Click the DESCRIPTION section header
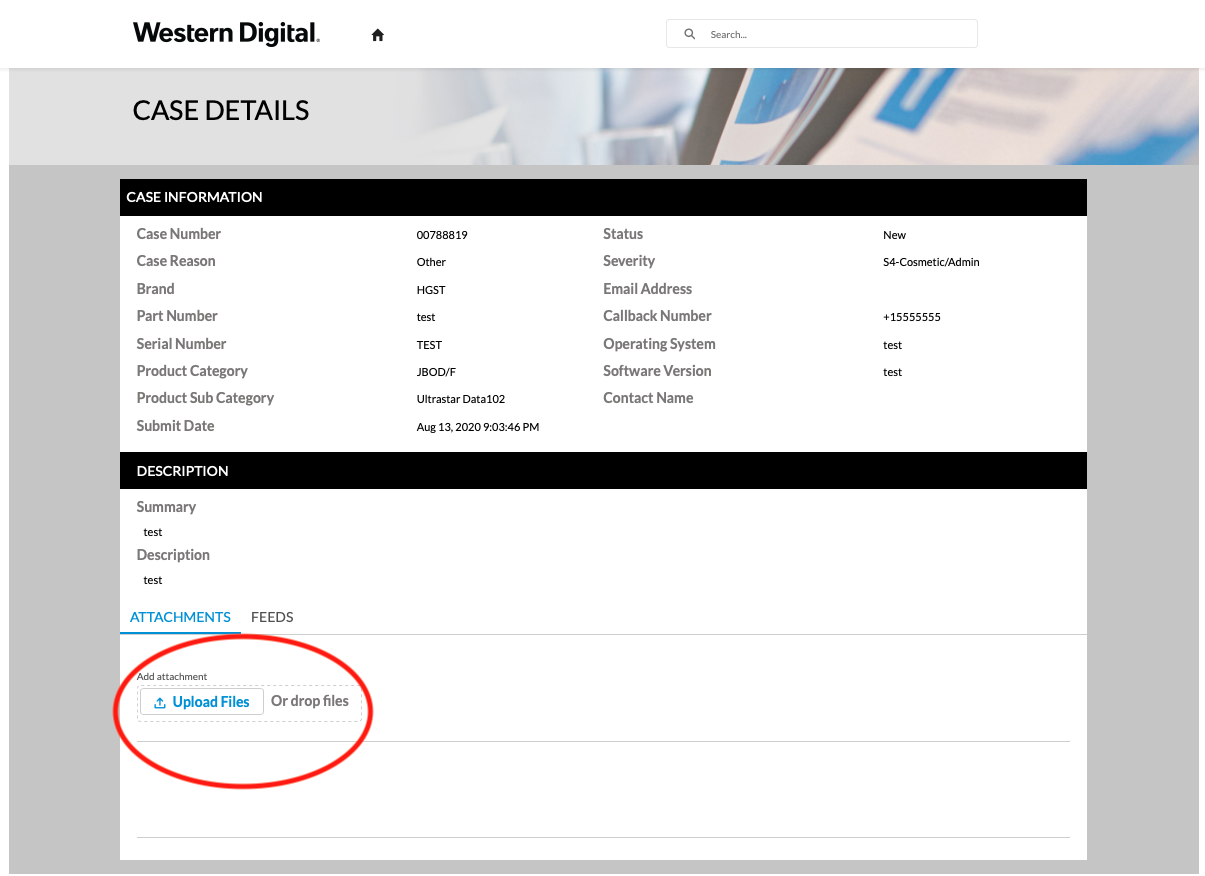Screen dimensions: 1205x876 tap(182, 470)
